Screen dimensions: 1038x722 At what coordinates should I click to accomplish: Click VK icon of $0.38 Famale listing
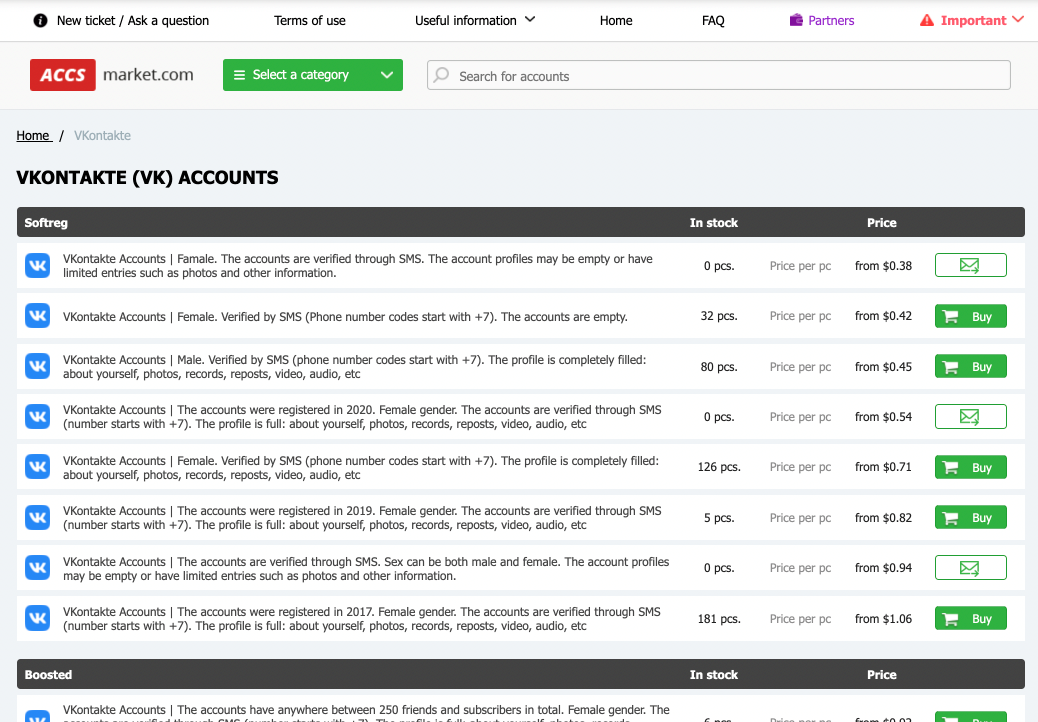pos(38,265)
